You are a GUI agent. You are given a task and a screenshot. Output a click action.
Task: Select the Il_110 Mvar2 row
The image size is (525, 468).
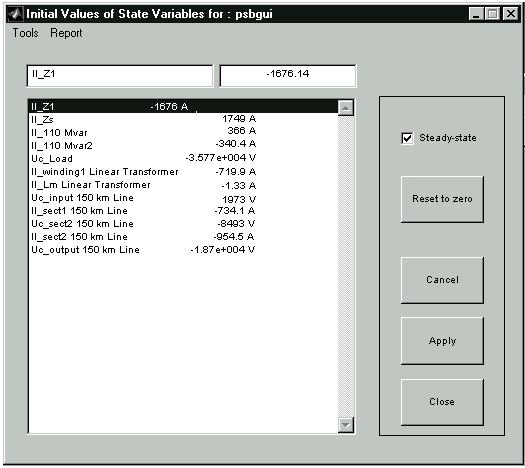click(x=183, y=145)
